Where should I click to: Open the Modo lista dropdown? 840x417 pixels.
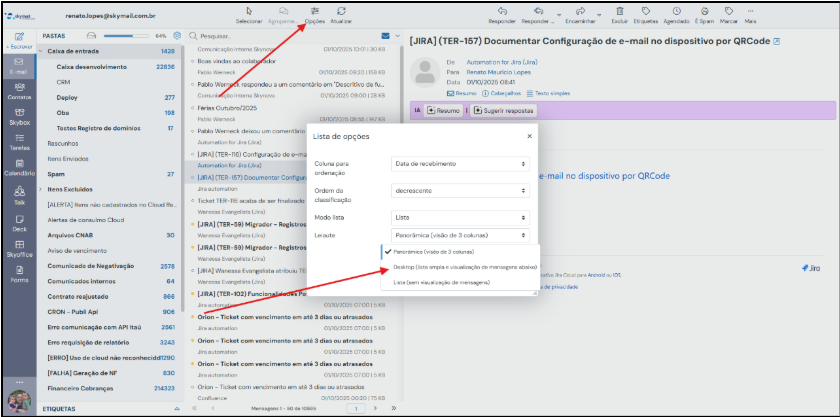(x=459, y=217)
